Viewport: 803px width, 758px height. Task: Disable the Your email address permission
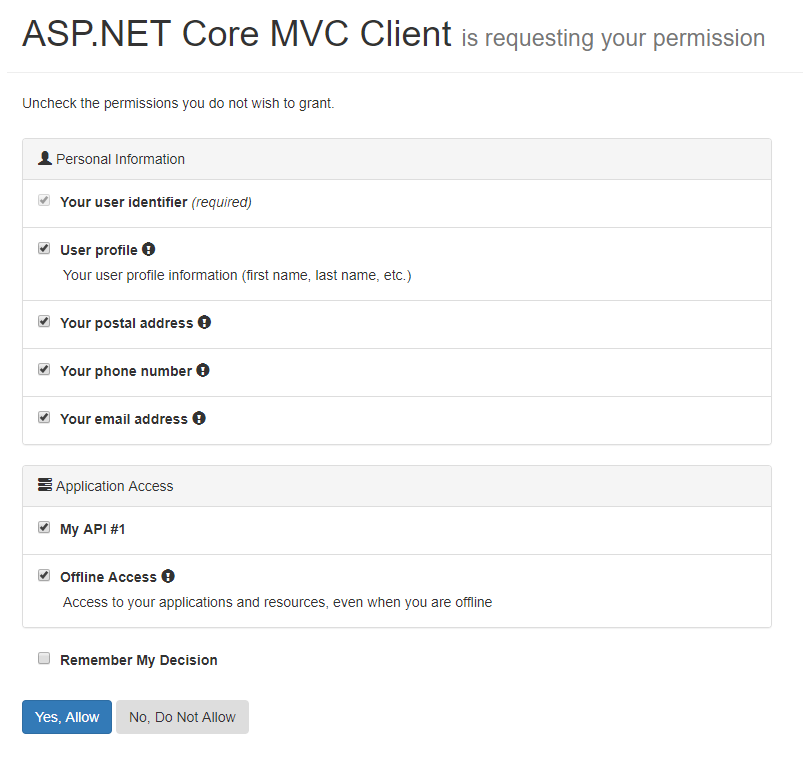pyautogui.click(x=44, y=418)
